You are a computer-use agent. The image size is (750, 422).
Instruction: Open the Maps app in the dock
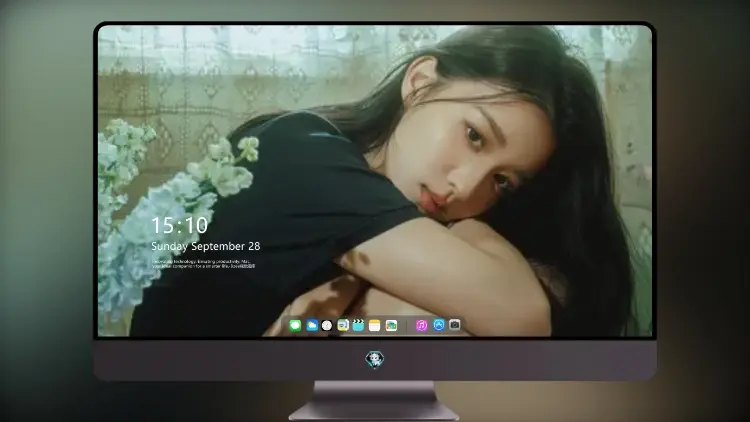point(343,326)
